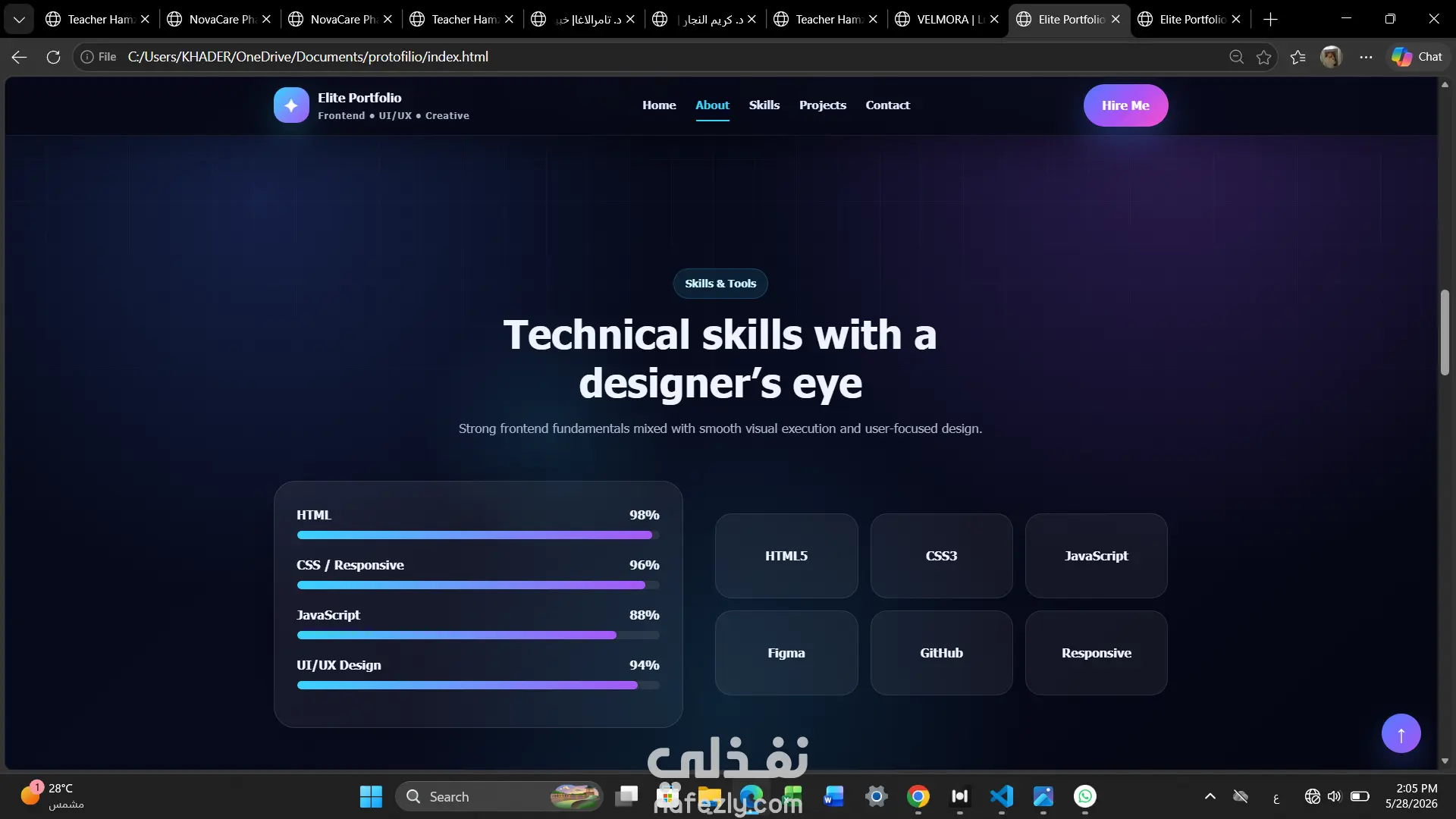Click the 94% value beside UI/UX Design
Screen dimensions: 1456x819
(x=644, y=665)
